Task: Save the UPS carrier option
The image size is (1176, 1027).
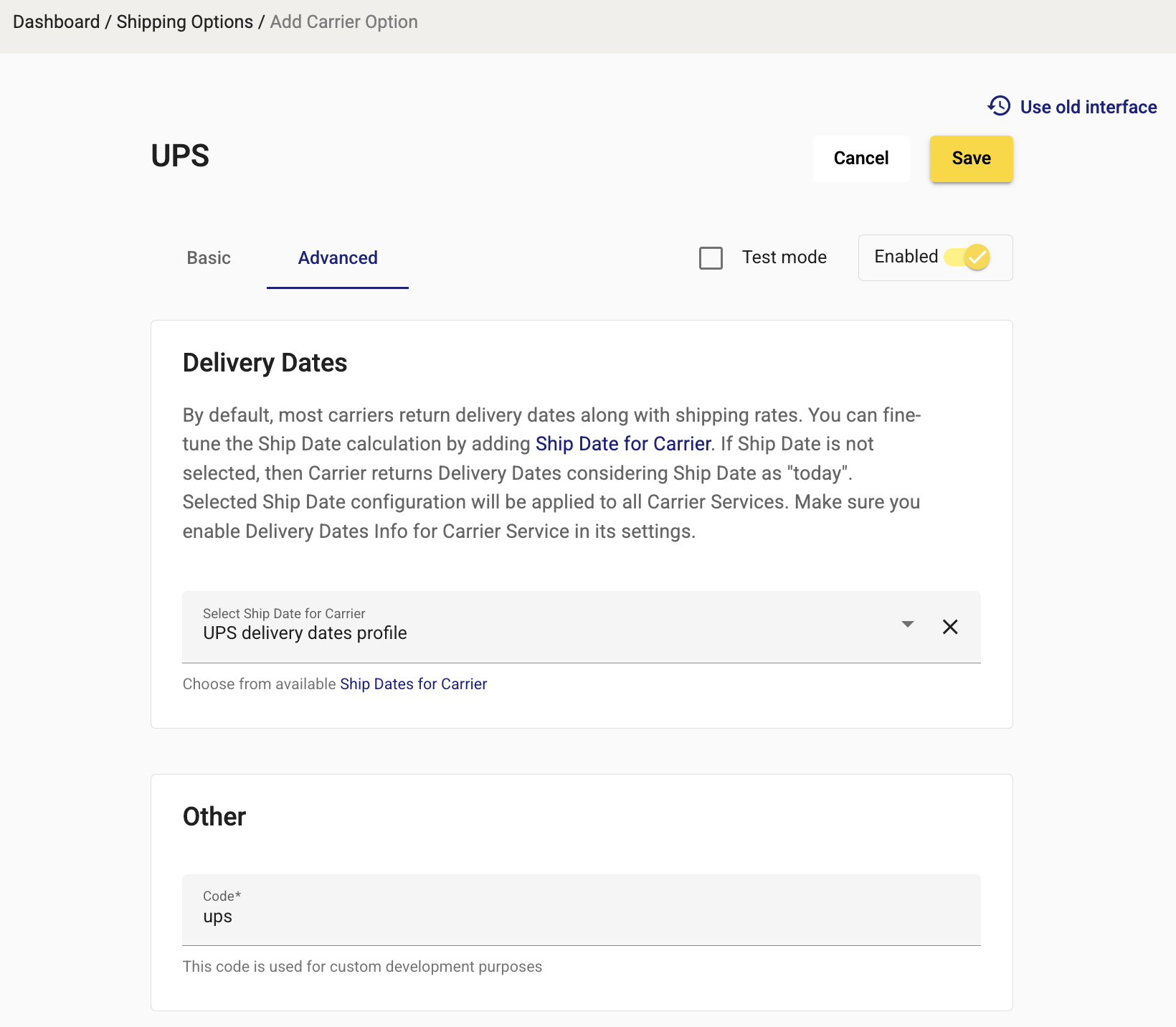Action: coord(971,158)
